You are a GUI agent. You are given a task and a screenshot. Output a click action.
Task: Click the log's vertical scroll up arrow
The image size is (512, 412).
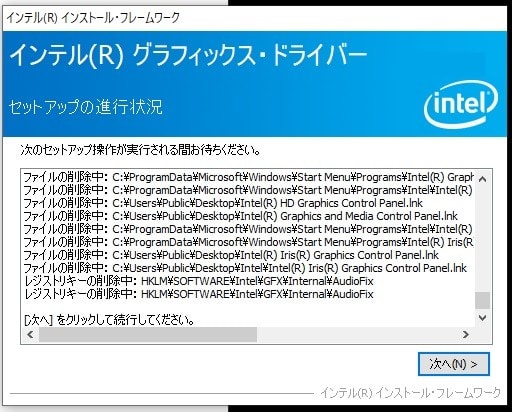[x=482, y=179]
